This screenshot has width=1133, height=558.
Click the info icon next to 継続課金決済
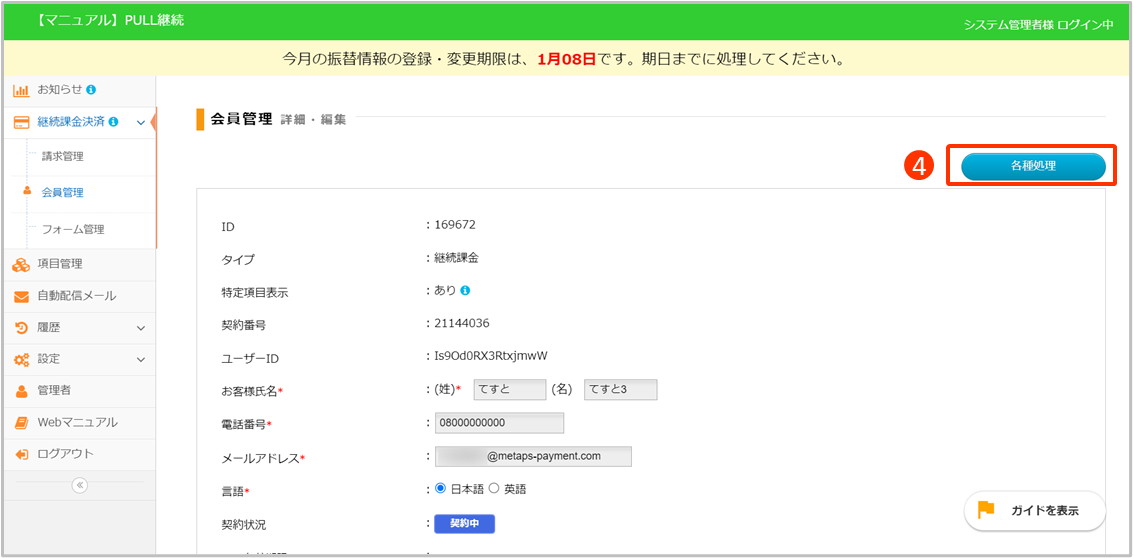tap(113, 122)
